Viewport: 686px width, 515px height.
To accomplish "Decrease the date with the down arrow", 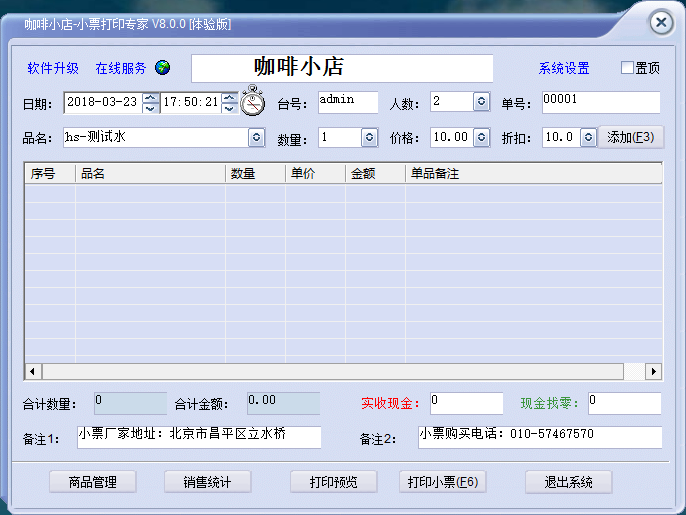I will [150, 108].
